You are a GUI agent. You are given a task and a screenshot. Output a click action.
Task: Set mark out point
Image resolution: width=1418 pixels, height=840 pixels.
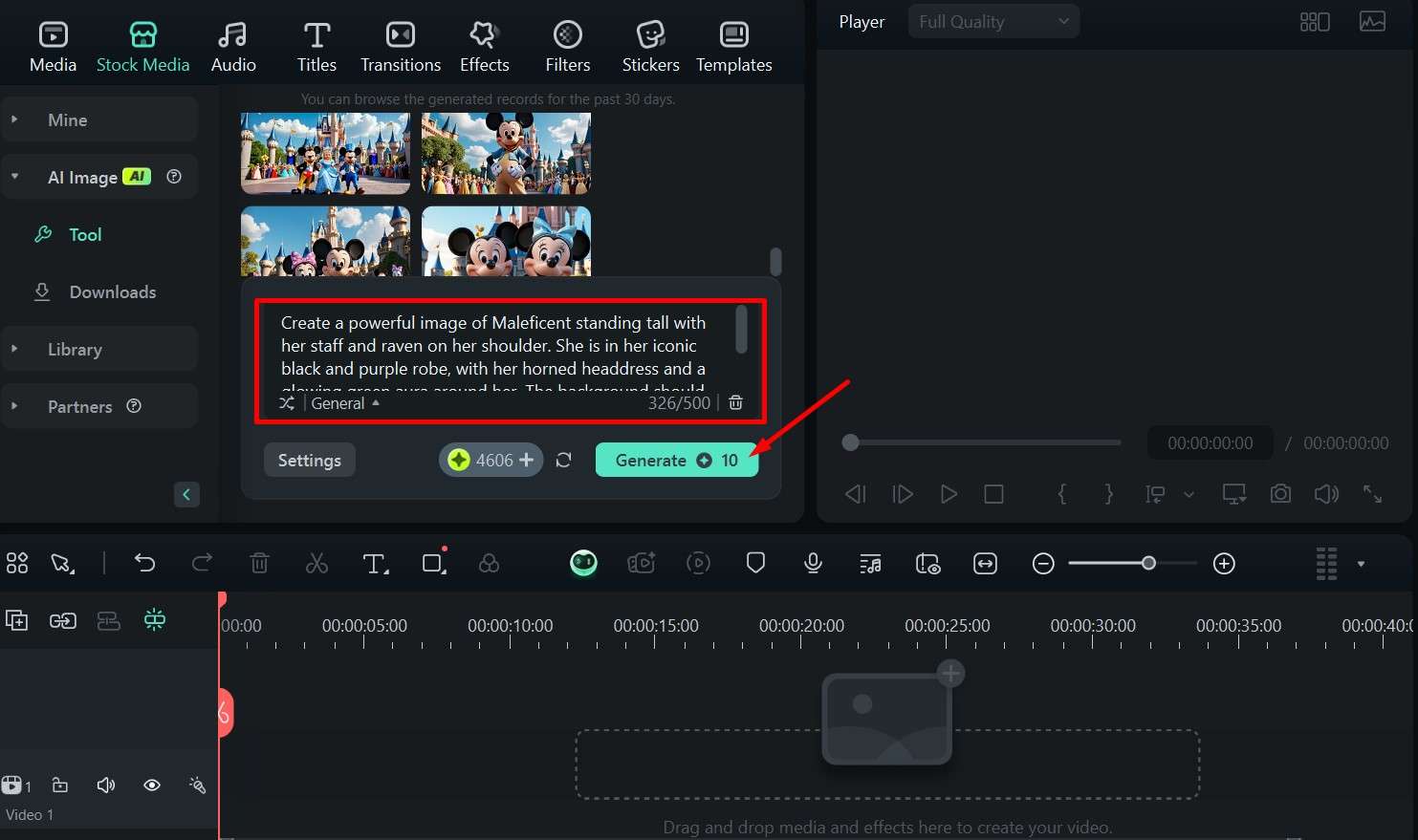tap(1109, 494)
